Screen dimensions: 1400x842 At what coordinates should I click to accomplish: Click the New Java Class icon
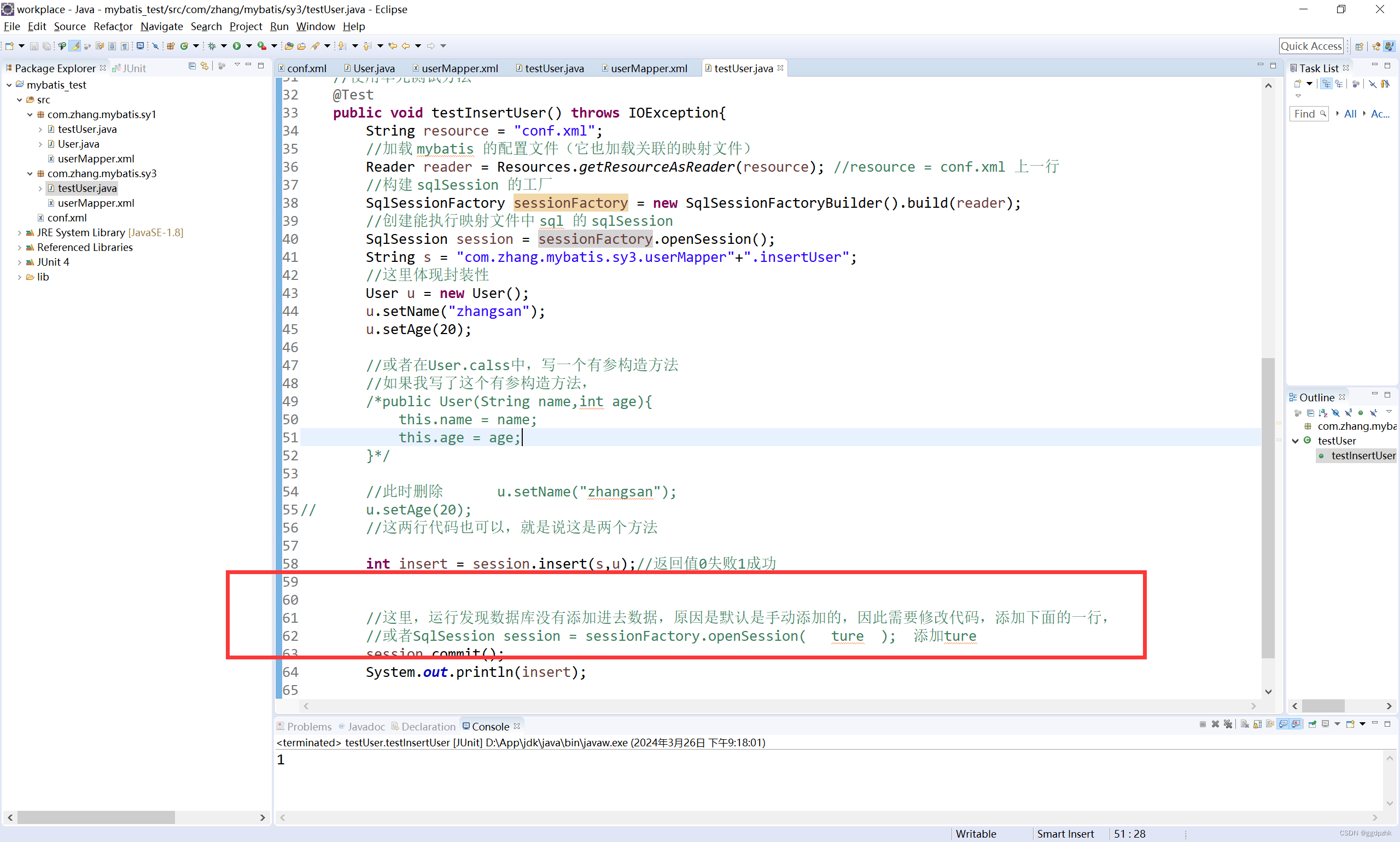184,46
